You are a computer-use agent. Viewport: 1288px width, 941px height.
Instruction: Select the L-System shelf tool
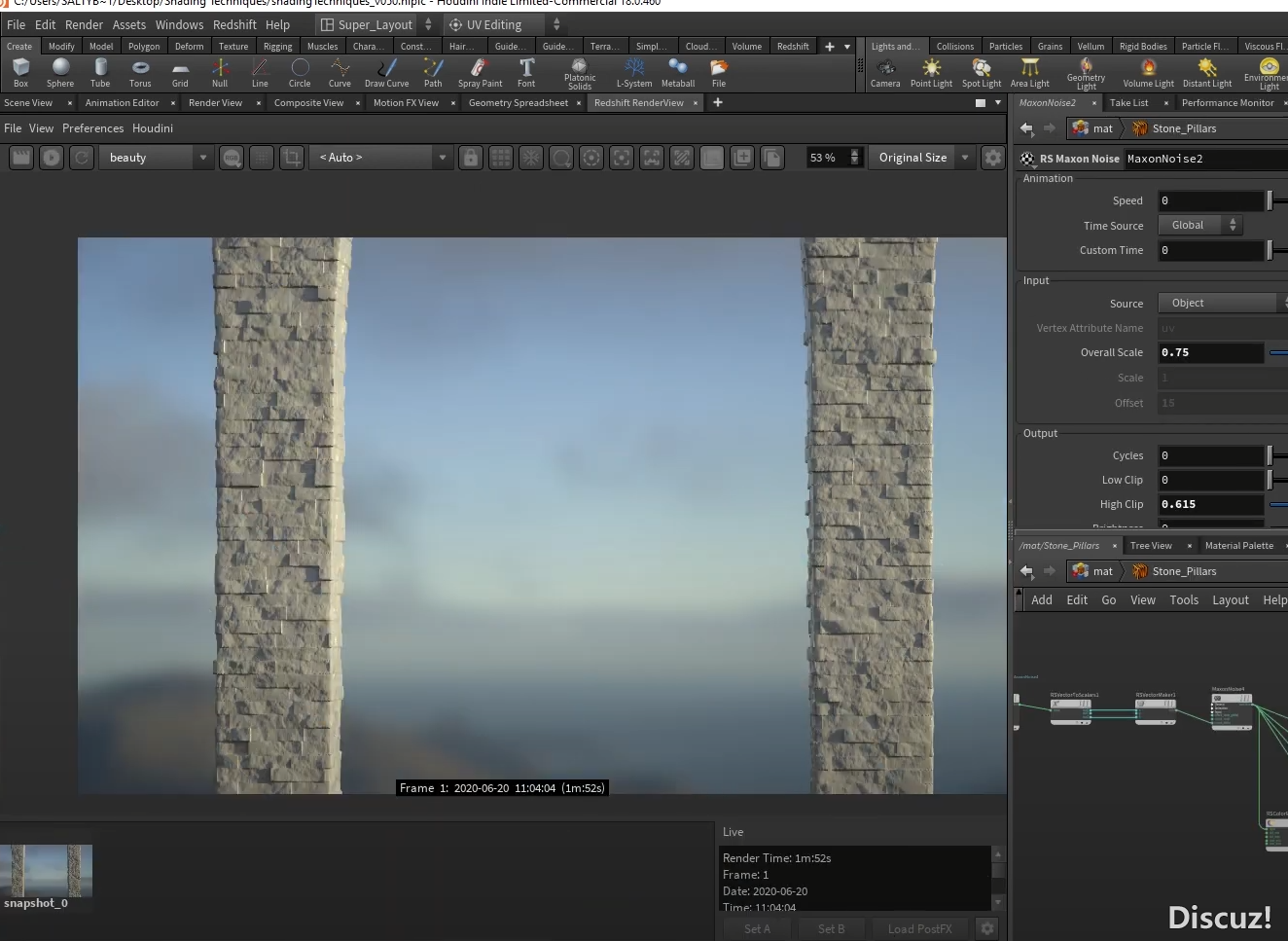[634, 73]
